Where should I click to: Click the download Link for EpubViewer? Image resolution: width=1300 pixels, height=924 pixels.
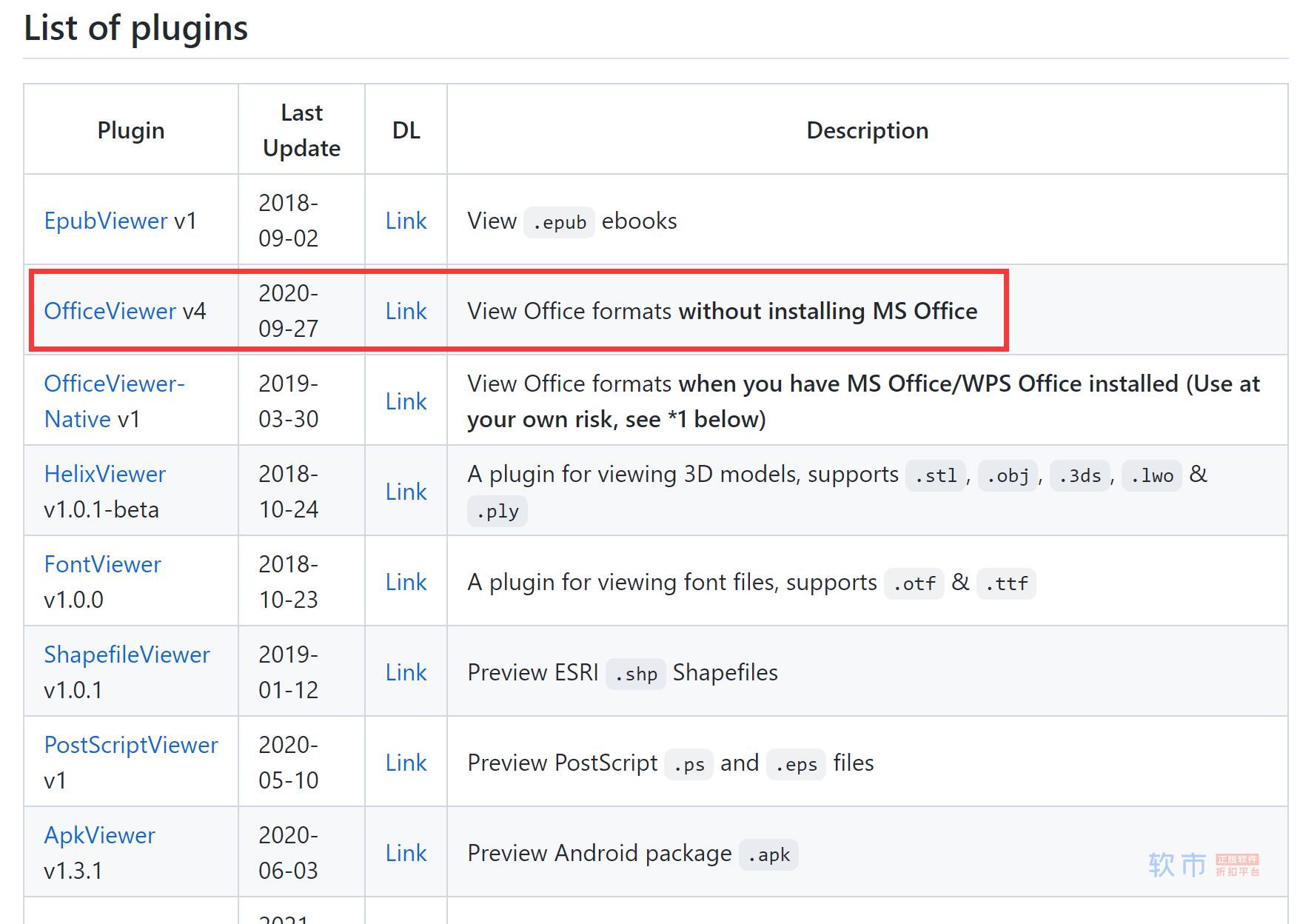406,221
